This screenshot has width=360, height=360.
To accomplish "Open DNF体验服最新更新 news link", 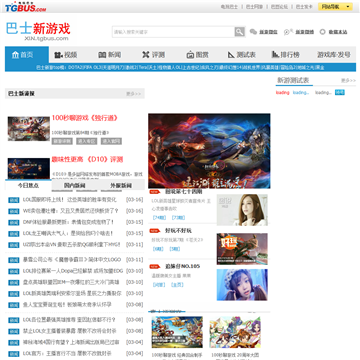I will [68, 222].
